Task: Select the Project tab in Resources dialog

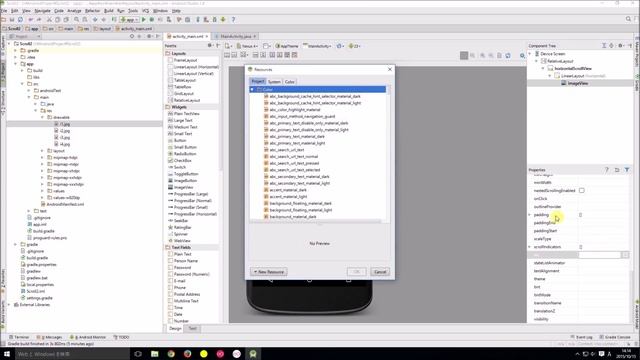Action: point(258,82)
